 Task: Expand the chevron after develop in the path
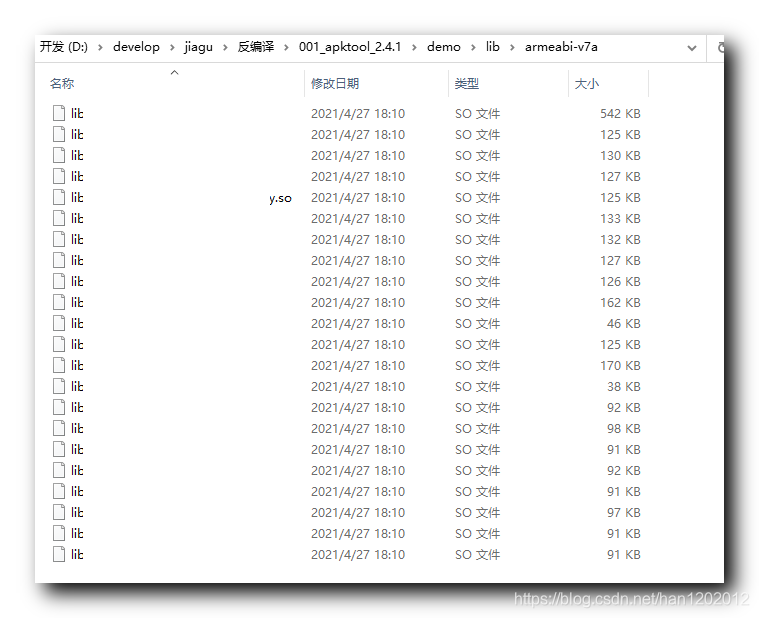pos(172,47)
